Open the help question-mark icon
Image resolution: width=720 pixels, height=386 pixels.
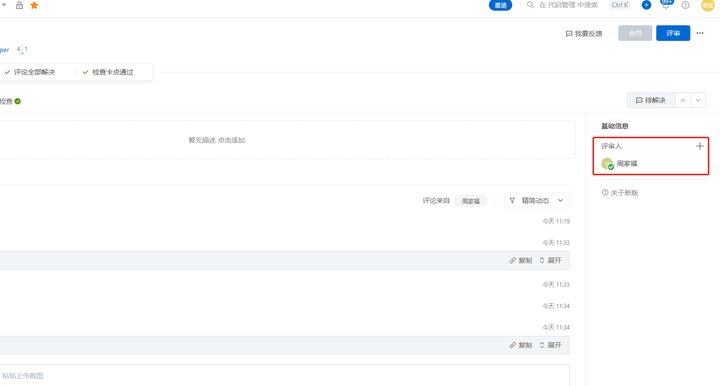(x=686, y=5)
